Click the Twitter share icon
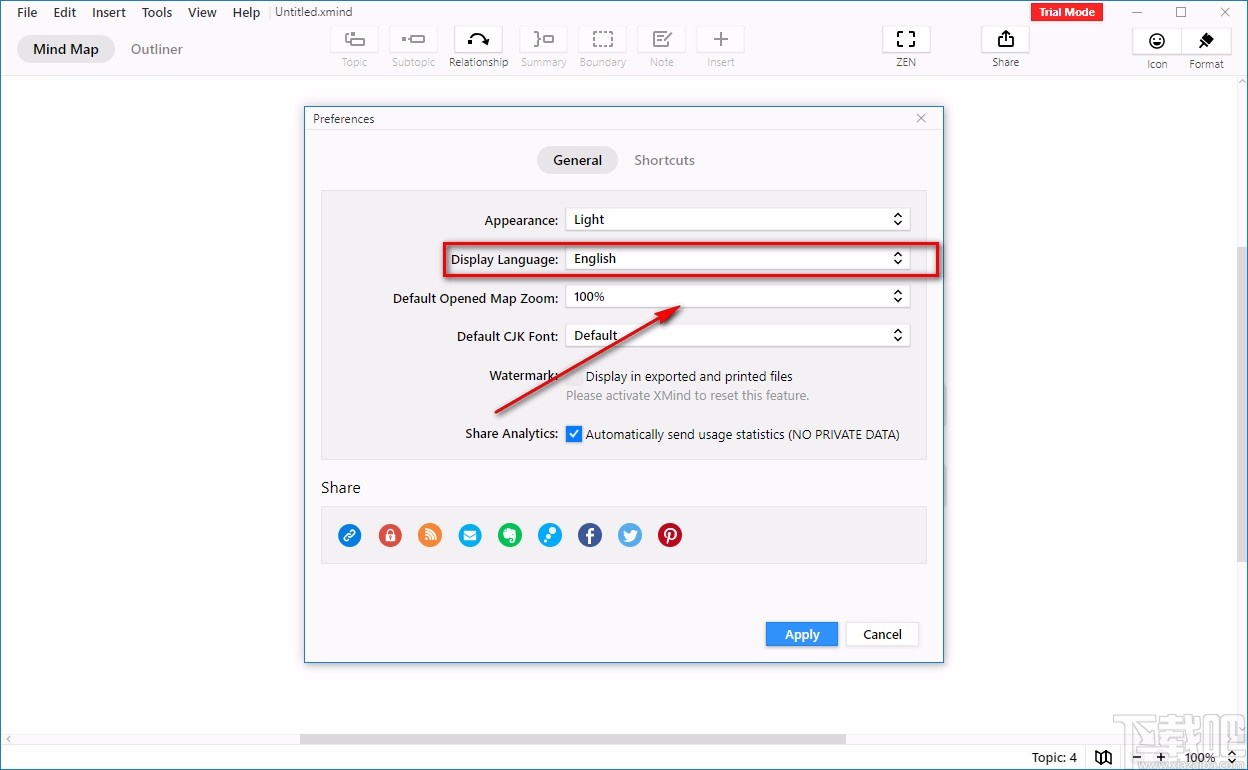The image size is (1248, 770). click(x=630, y=535)
